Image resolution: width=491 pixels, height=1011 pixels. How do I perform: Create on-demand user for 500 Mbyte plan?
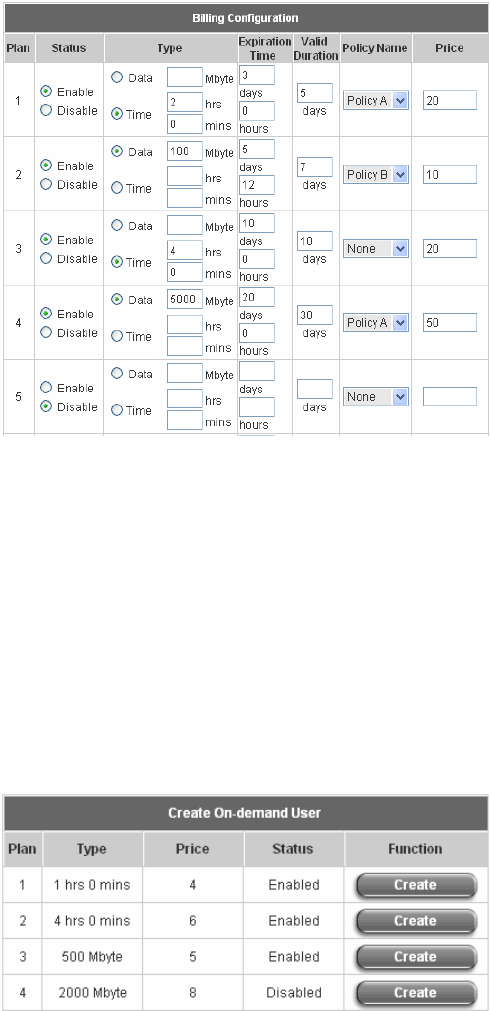click(416, 957)
